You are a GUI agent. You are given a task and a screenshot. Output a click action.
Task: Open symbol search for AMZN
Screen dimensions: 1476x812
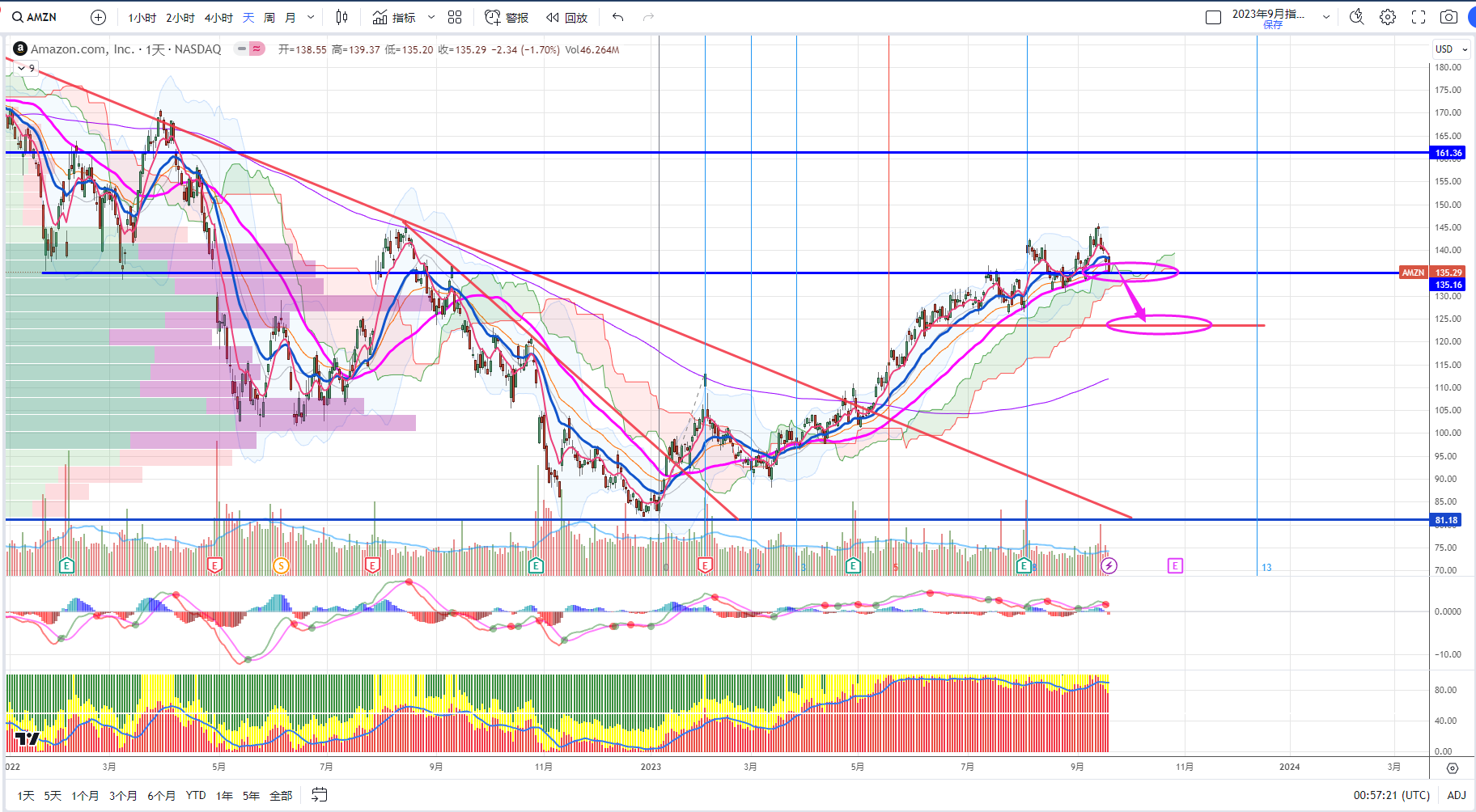(x=35, y=17)
